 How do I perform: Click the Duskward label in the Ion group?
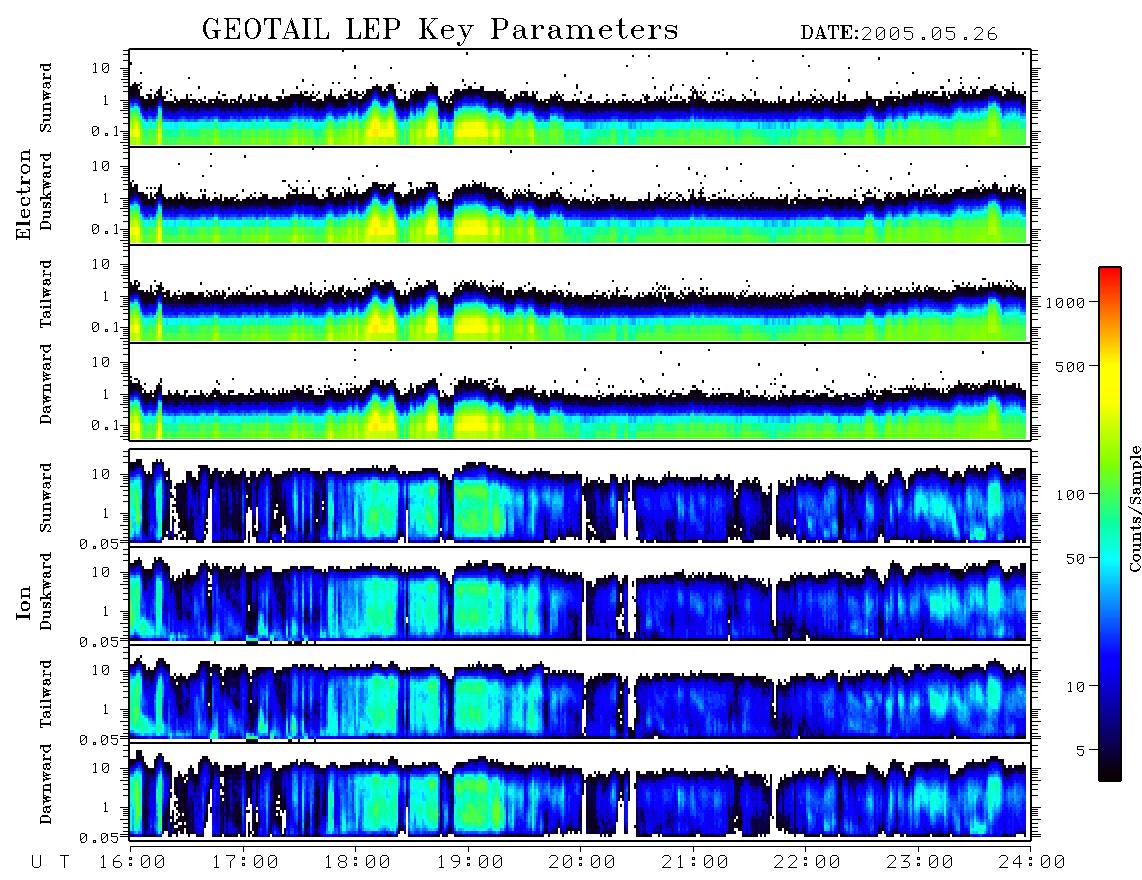[46, 592]
